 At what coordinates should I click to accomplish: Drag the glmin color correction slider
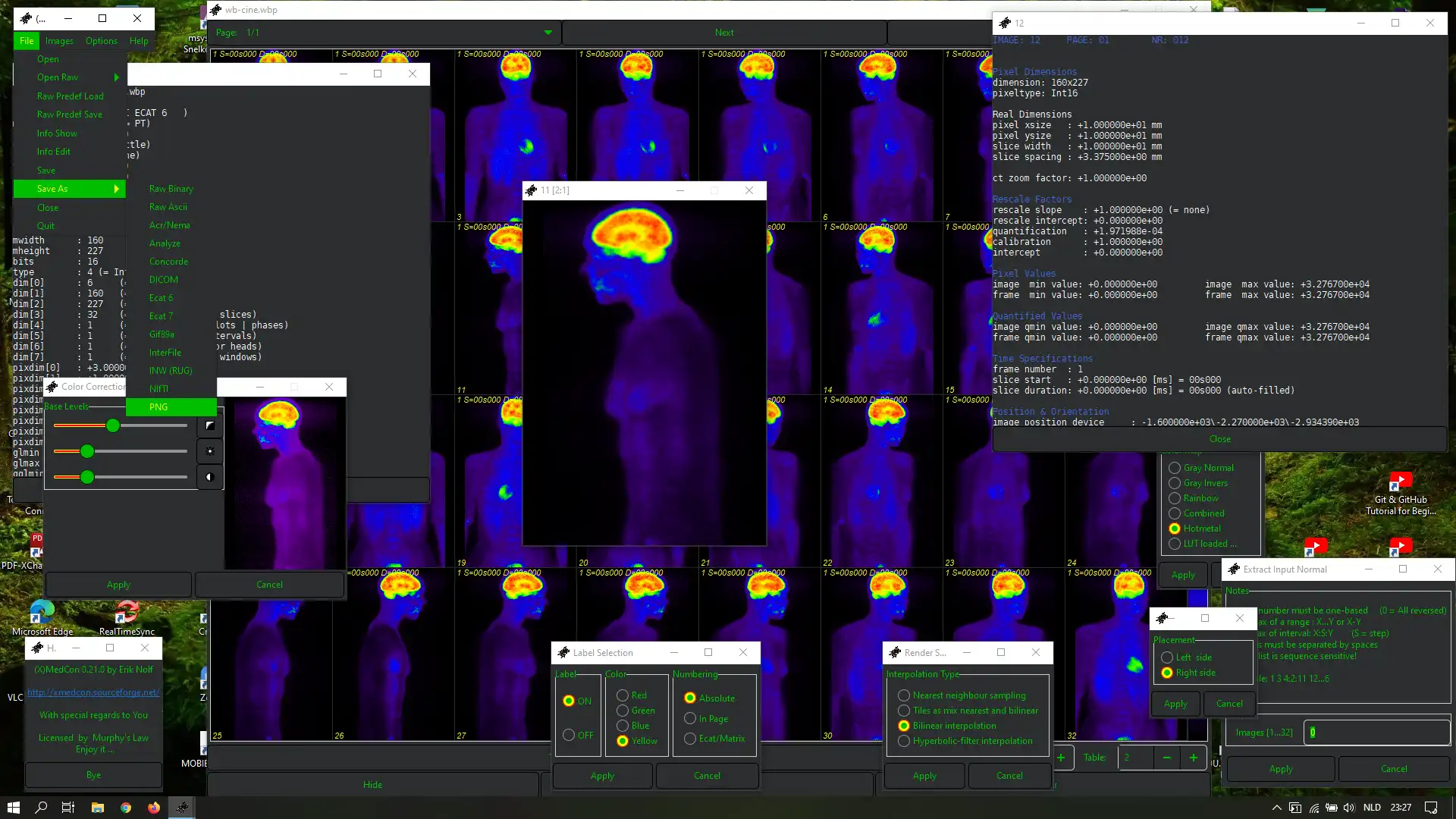coord(87,450)
